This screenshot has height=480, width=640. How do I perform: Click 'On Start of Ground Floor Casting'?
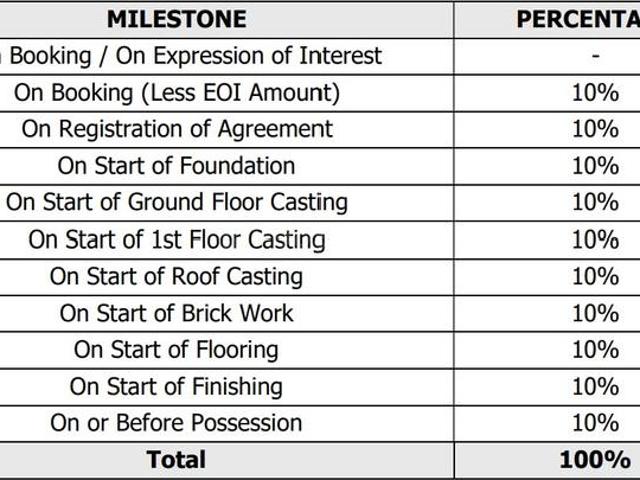[177, 202]
